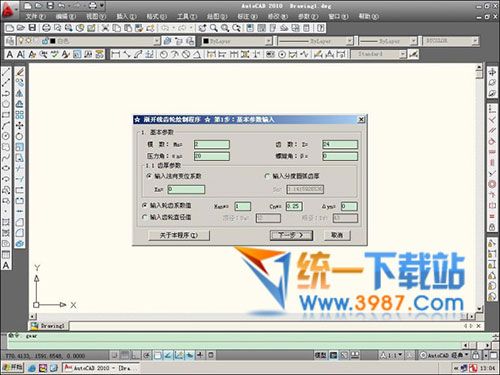Click the Cn 0.25 input field

pos(294,206)
